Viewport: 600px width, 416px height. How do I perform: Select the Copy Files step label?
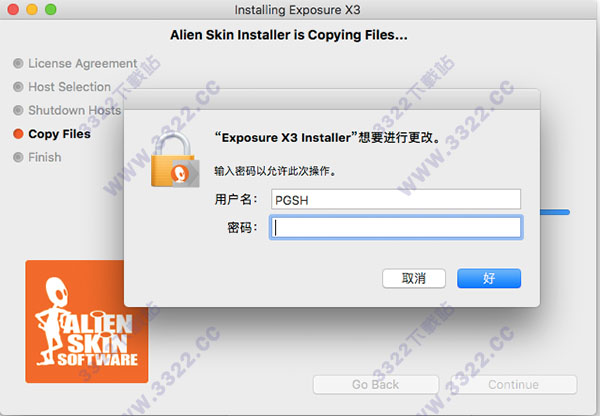click(x=59, y=134)
